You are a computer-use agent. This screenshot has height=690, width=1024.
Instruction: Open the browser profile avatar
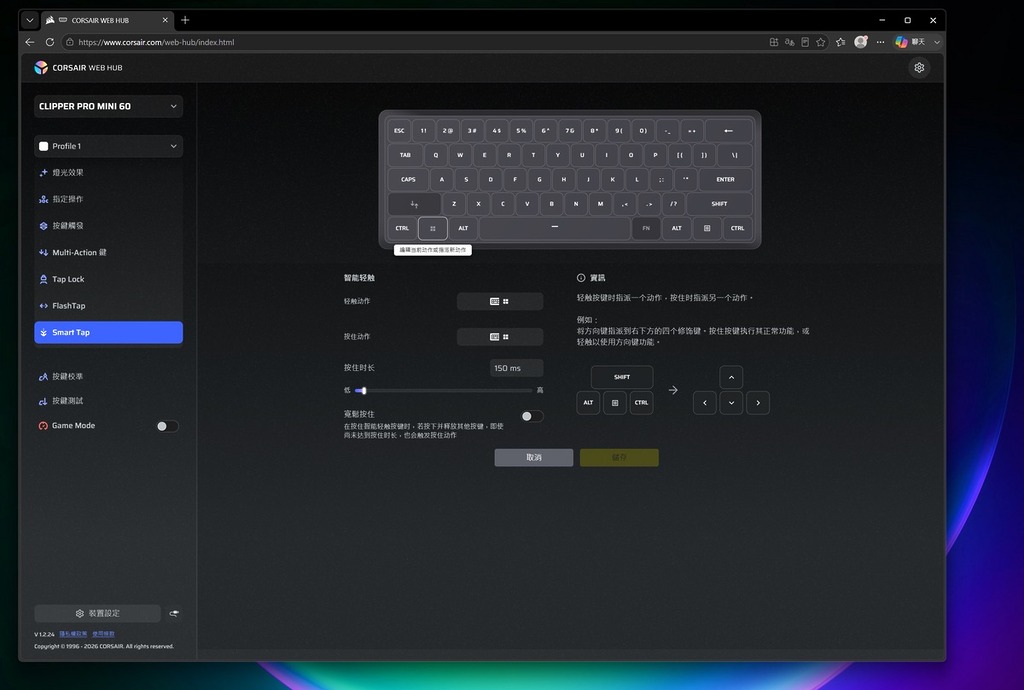click(861, 42)
